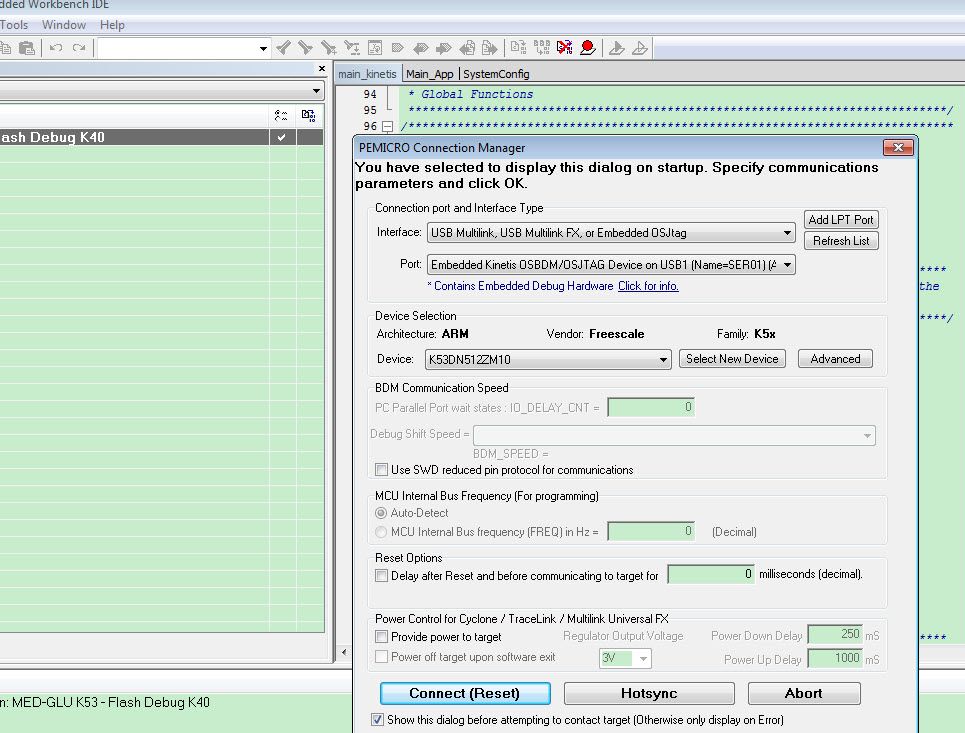Screen dimensions: 965x733
Task: Toggle breakpoint with red circle icon
Action: pyautogui.click(x=588, y=48)
